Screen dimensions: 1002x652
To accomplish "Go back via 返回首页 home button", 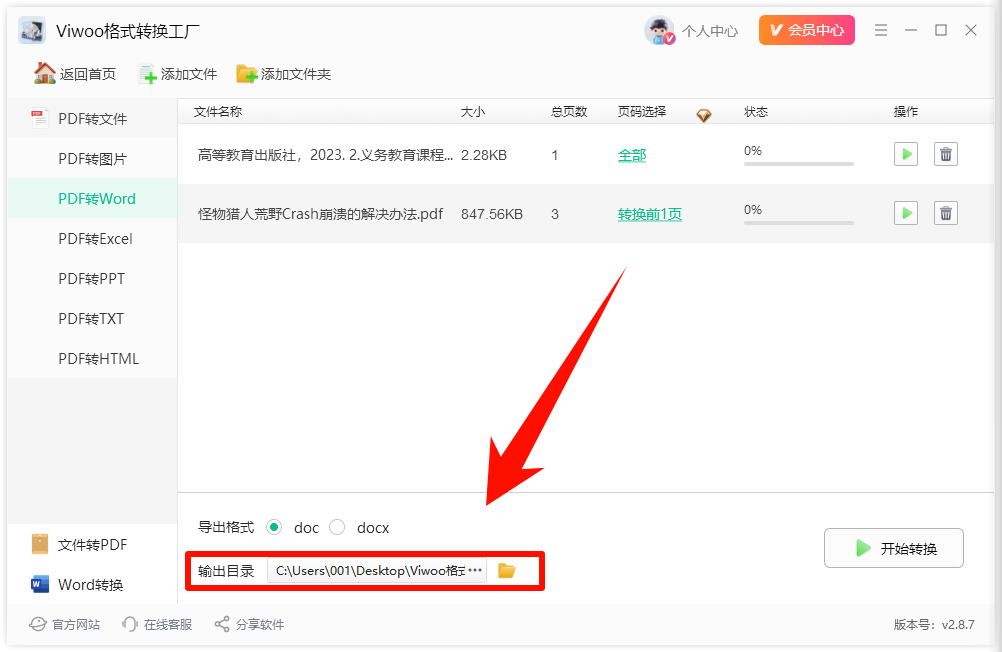I will coord(75,74).
